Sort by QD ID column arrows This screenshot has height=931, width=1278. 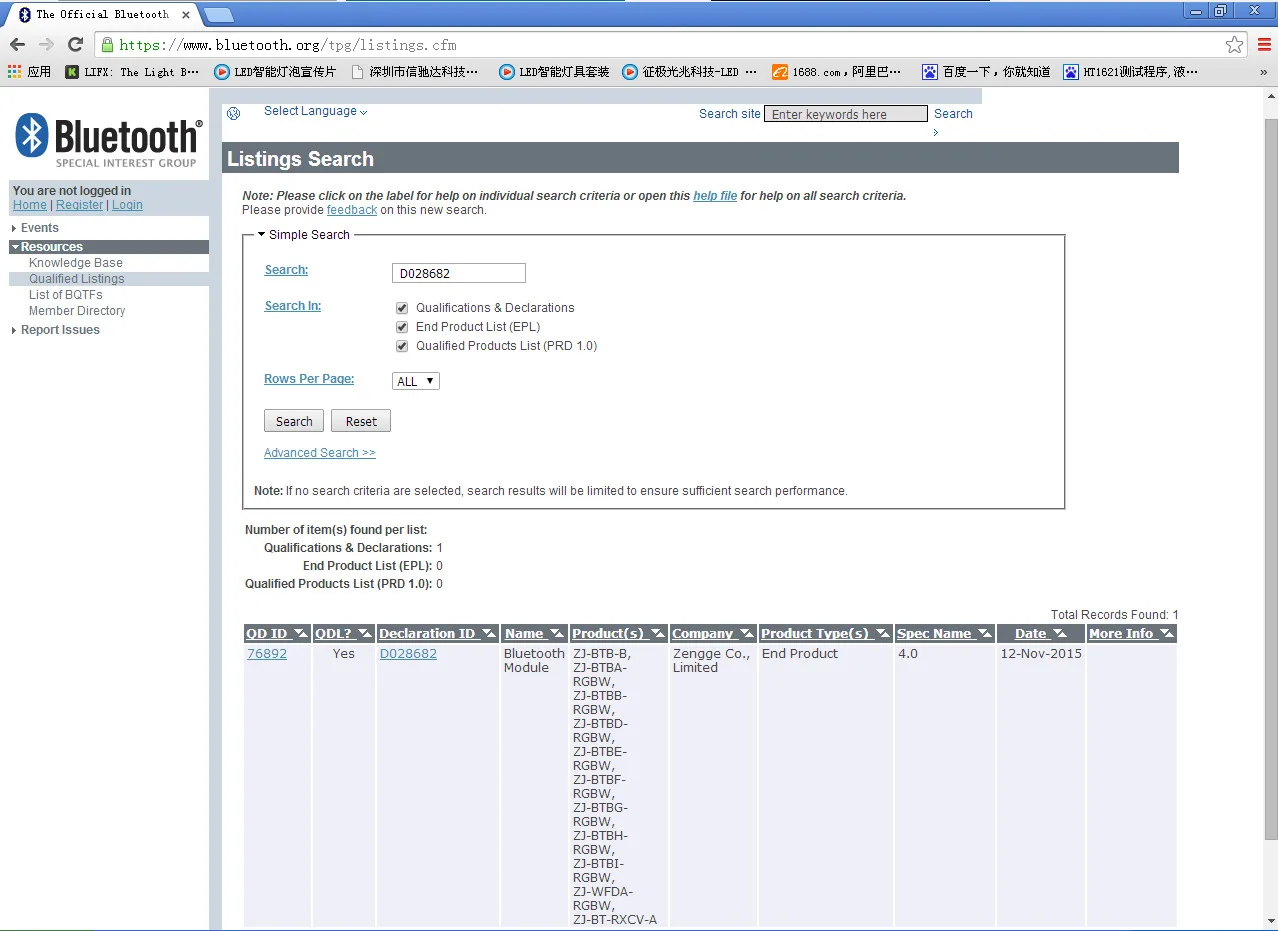tap(301, 634)
